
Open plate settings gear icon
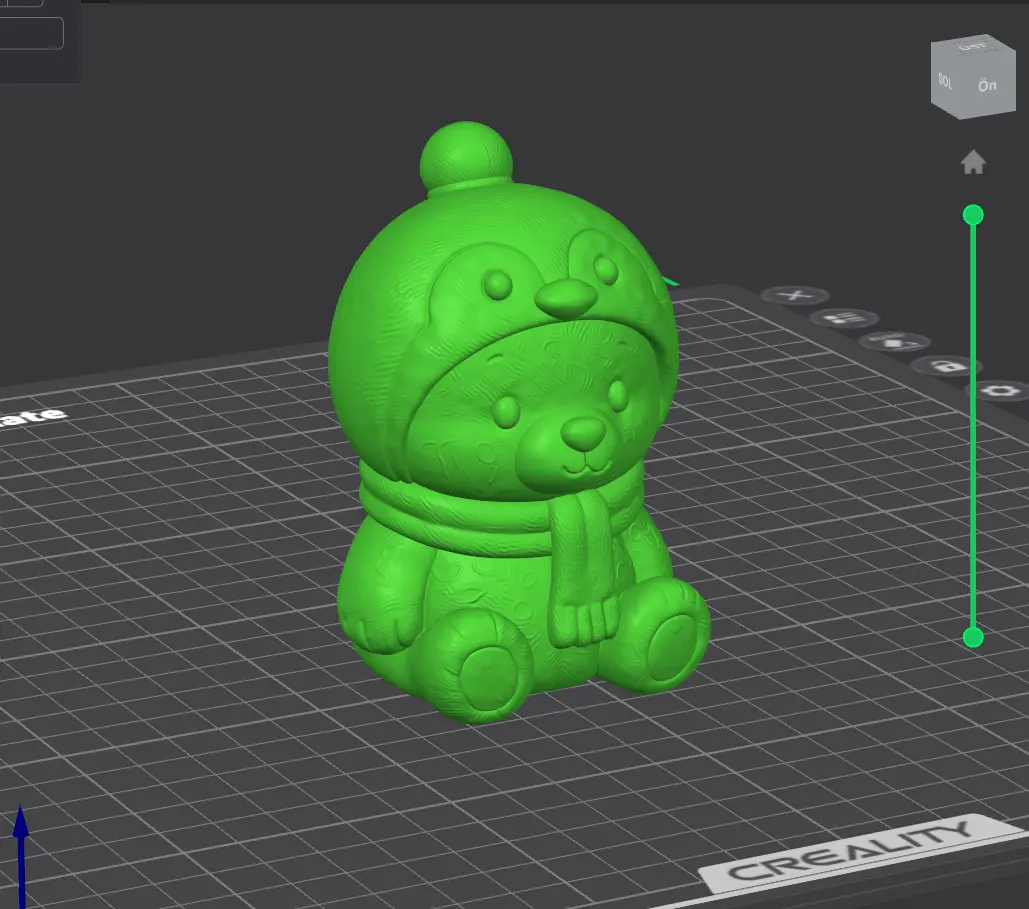tap(999, 392)
